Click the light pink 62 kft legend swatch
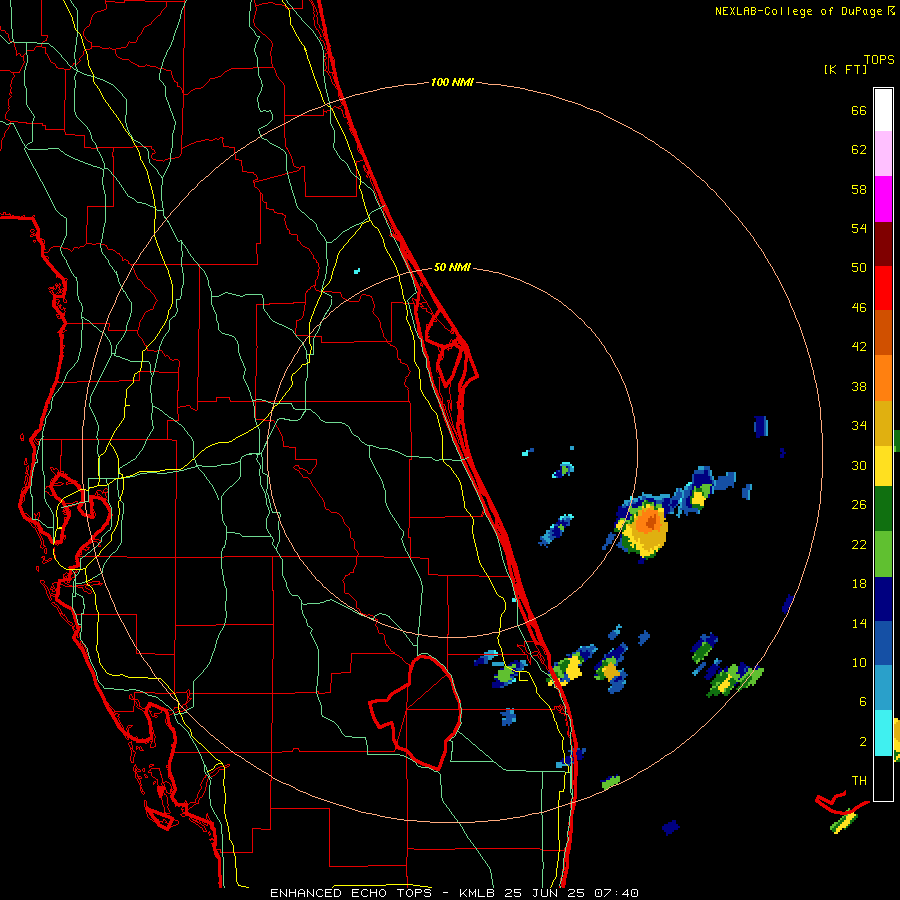The width and height of the screenshot is (900, 900). [883, 153]
